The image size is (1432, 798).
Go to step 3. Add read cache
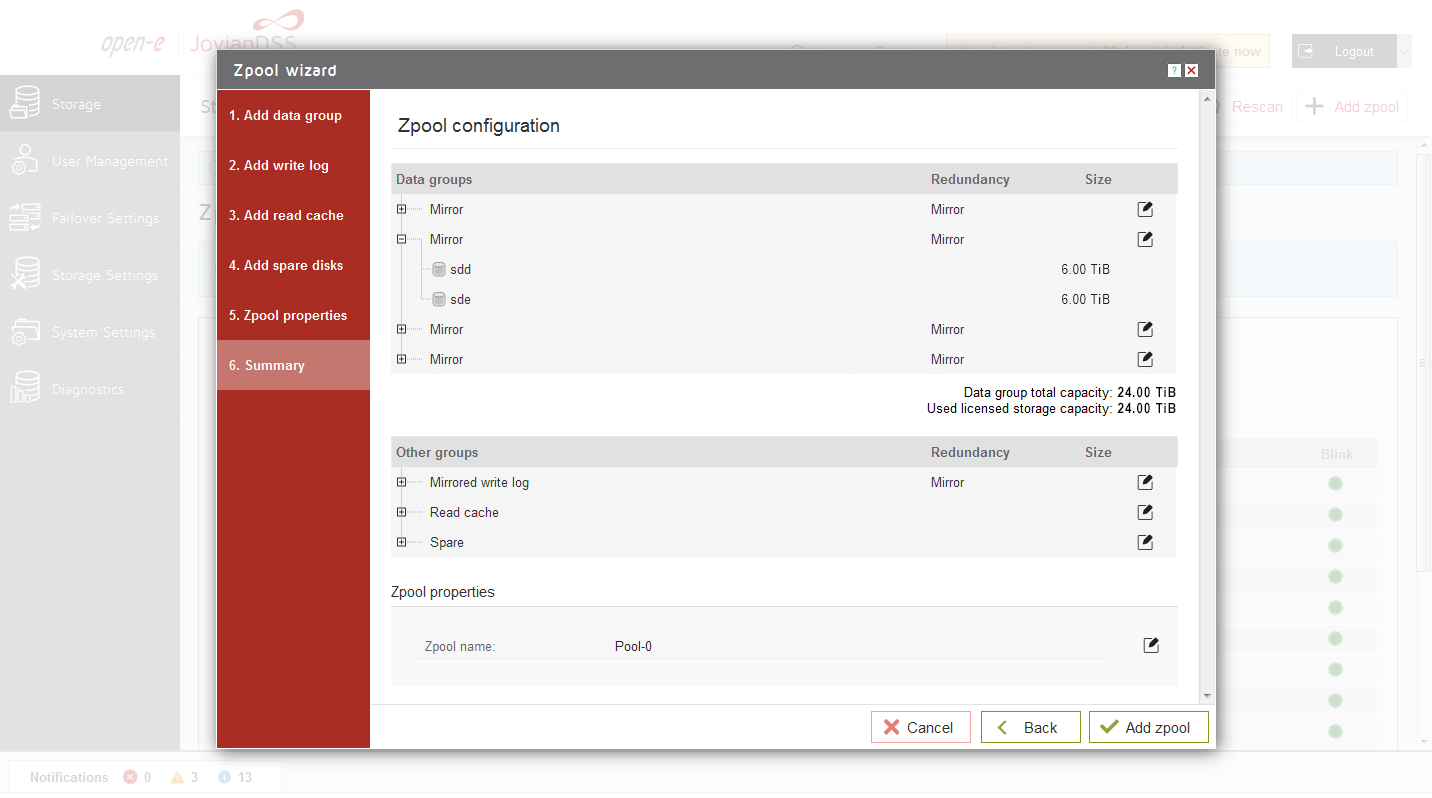(x=293, y=215)
